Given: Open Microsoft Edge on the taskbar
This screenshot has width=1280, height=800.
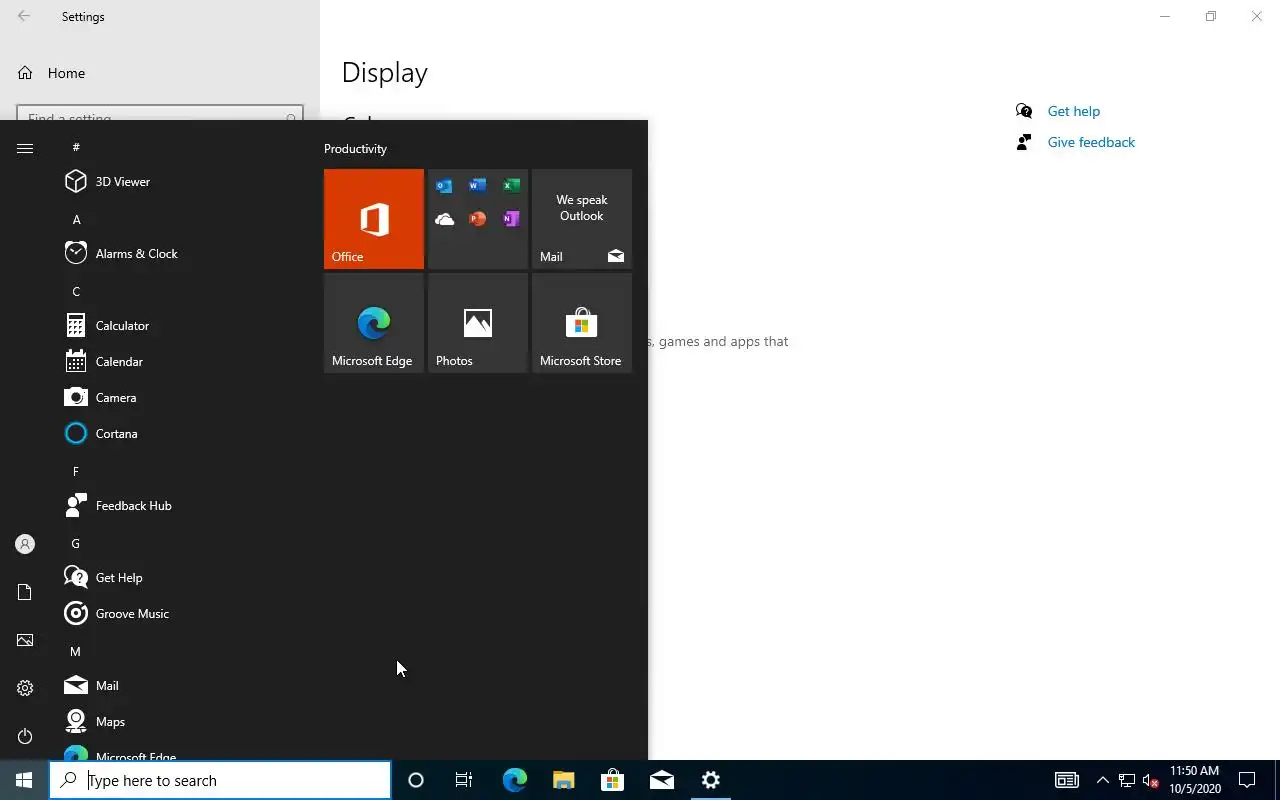Looking at the screenshot, I should tap(514, 780).
